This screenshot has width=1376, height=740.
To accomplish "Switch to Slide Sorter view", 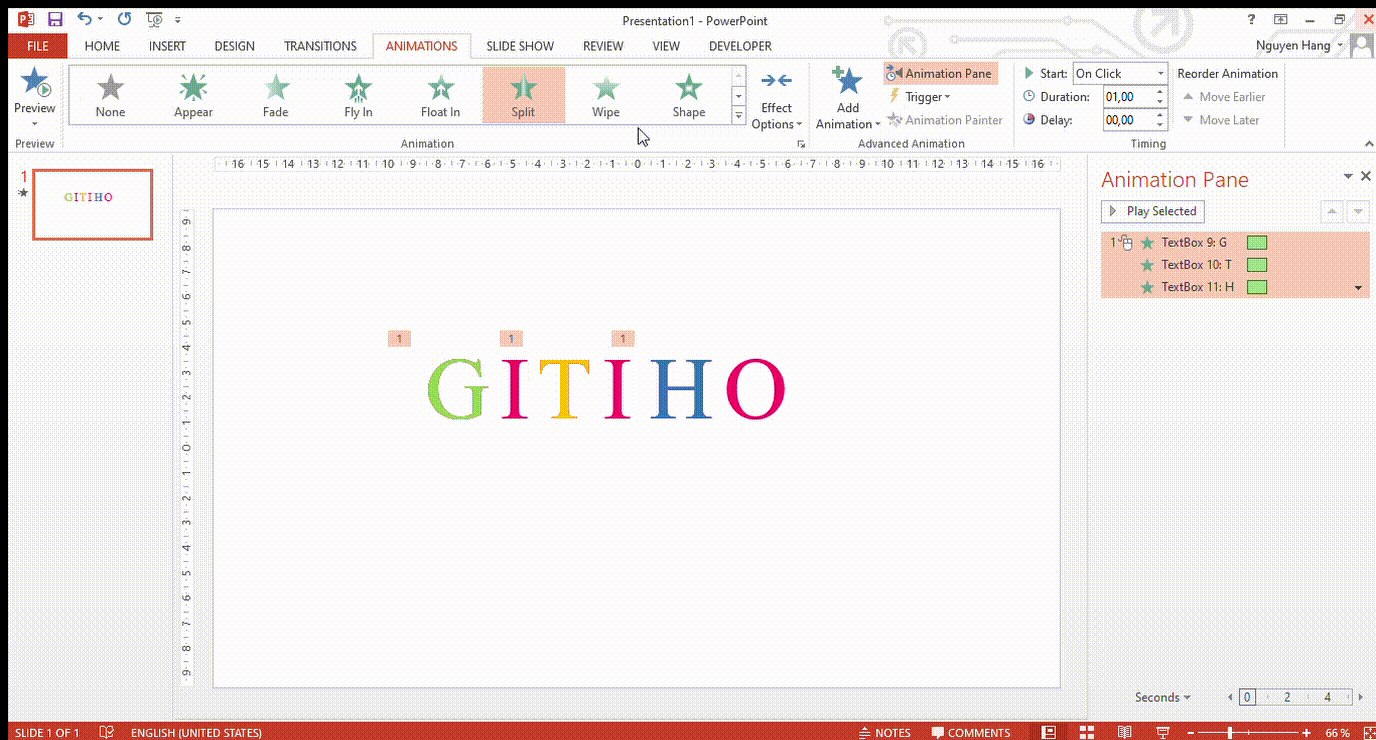I will (x=1086, y=732).
